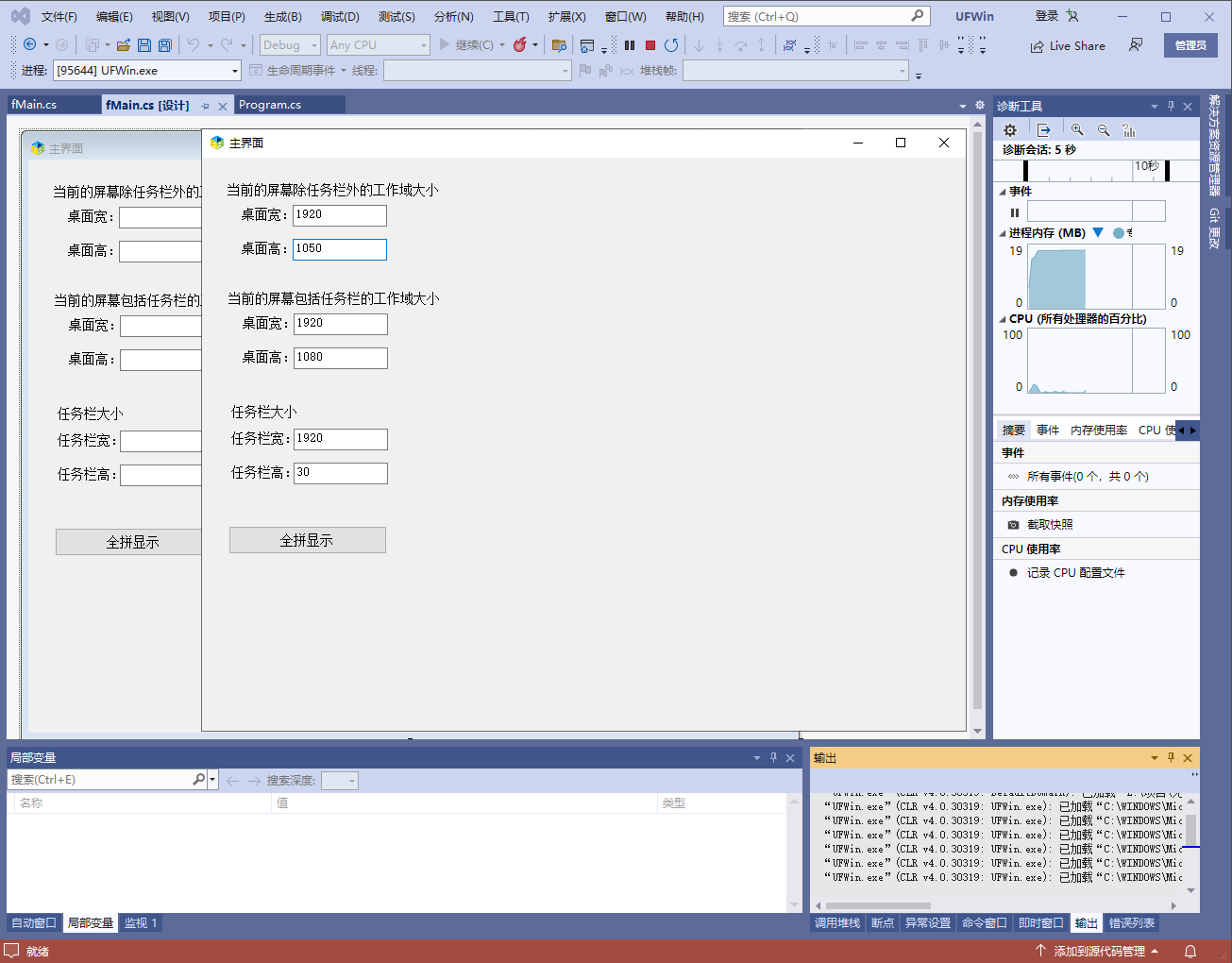Click the Open File folder icon
1232x963 pixels.
(x=124, y=45)
